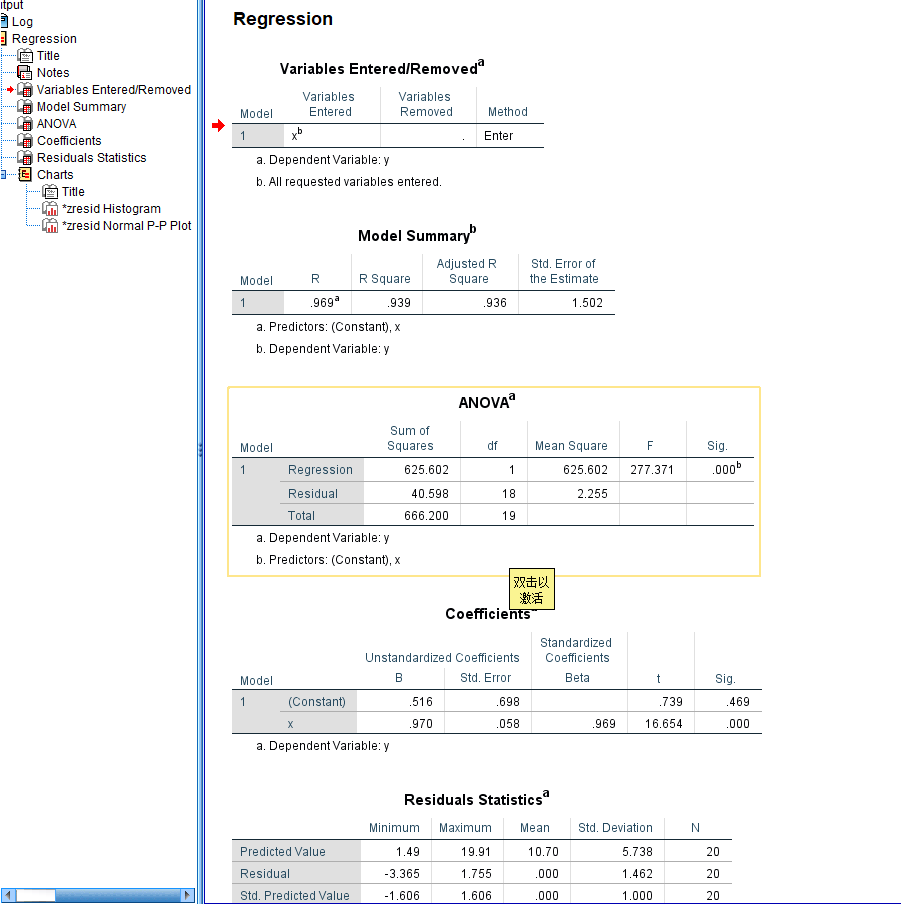
Task: Click the ANOVA table icon in outline
Action: click(x=25, y=124)
